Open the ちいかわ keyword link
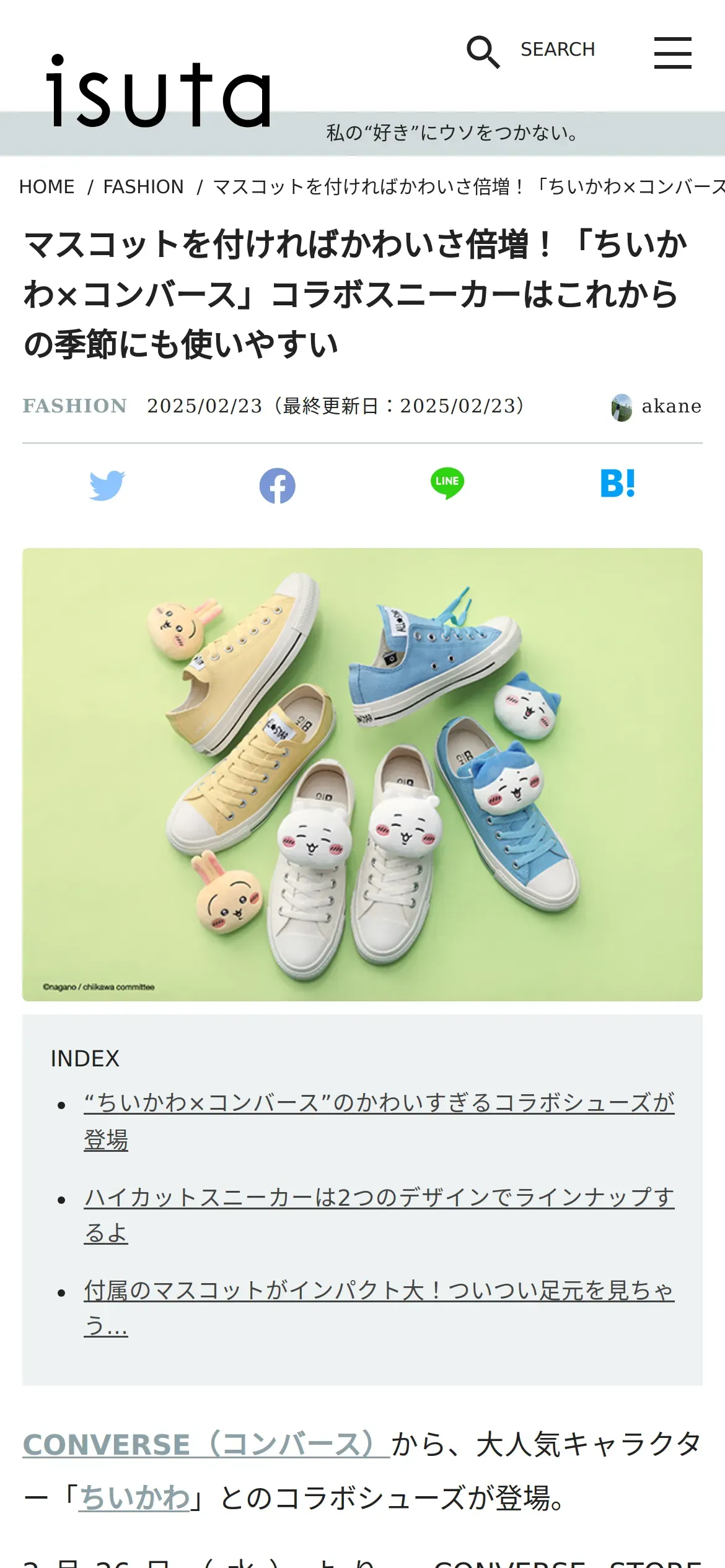The image size is (725, 1568). [134, 1497]
